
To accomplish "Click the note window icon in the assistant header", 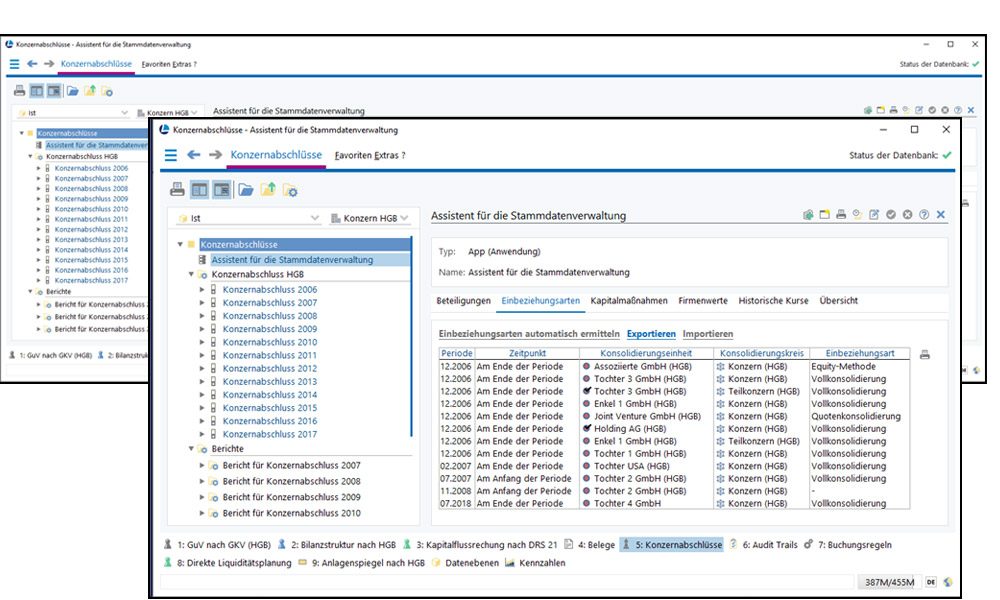I will tap(825, 215).
